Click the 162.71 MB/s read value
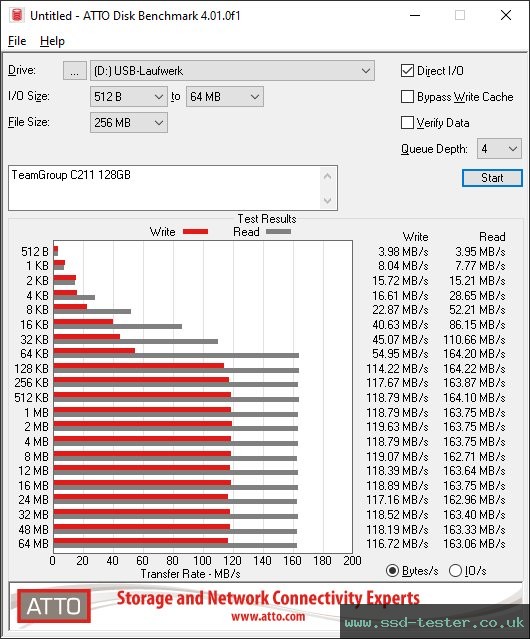 (x=474, y=456)
